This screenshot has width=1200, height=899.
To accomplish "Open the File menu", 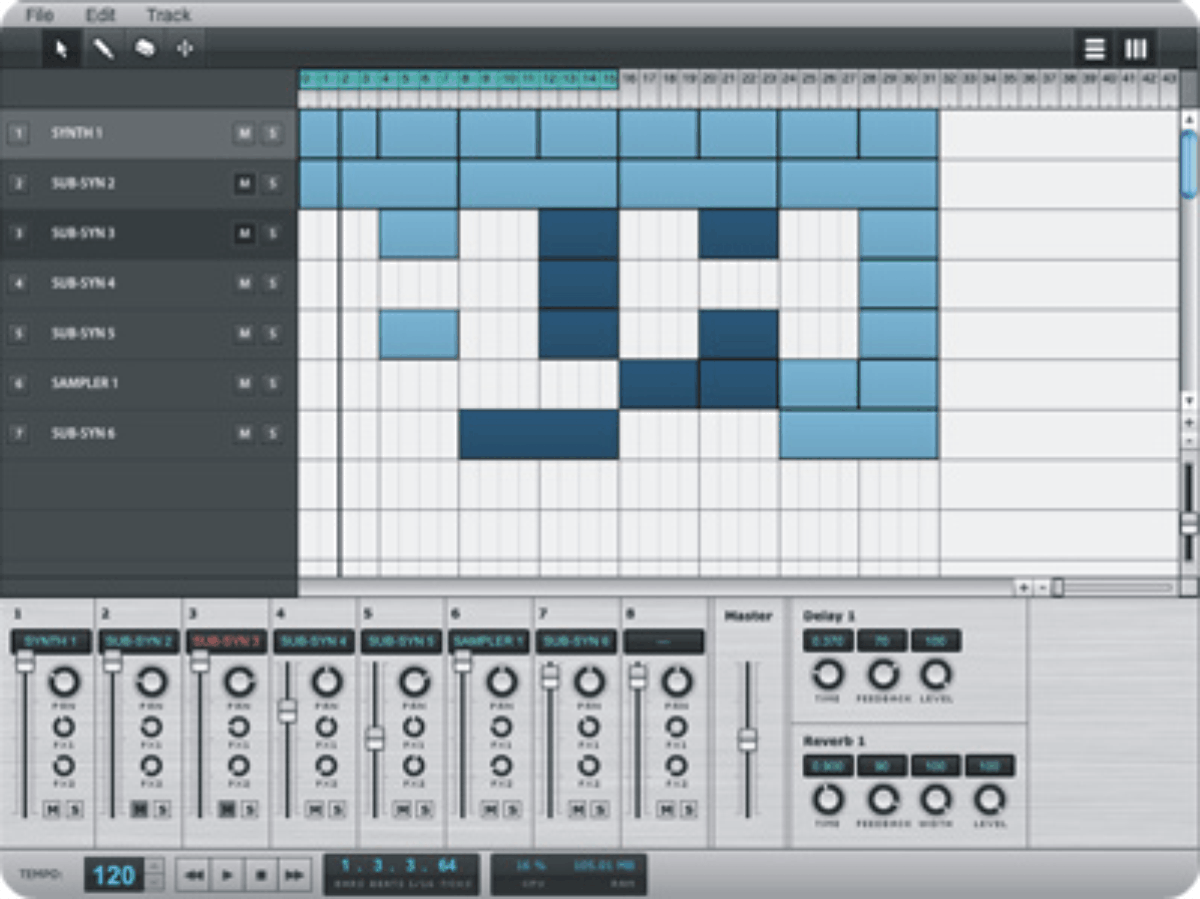I will pos(40,15).
